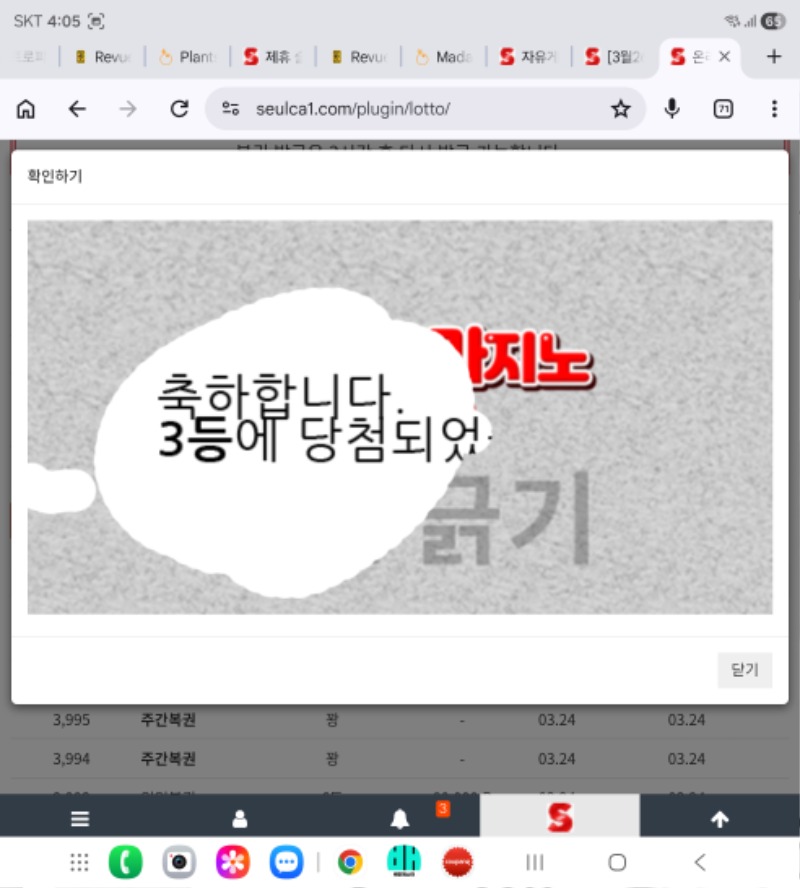Launch the Phone app from the taskbar
The height and width of the screenshot is (888, 800).
pos(125,862)
